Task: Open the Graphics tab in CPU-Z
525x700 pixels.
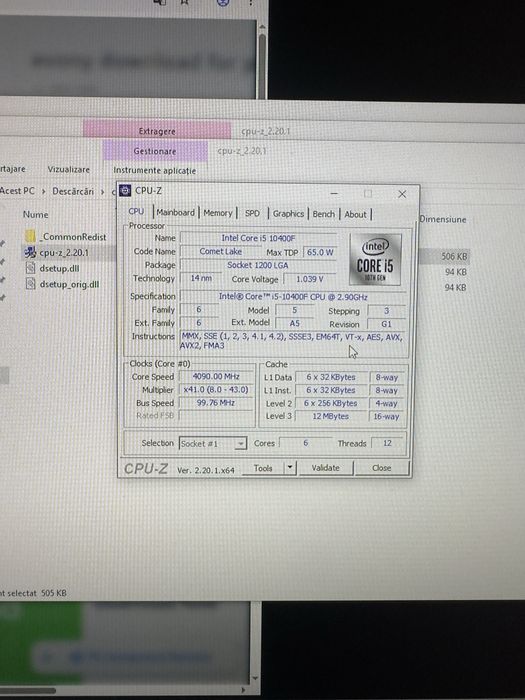Action: tap(288, 213)
